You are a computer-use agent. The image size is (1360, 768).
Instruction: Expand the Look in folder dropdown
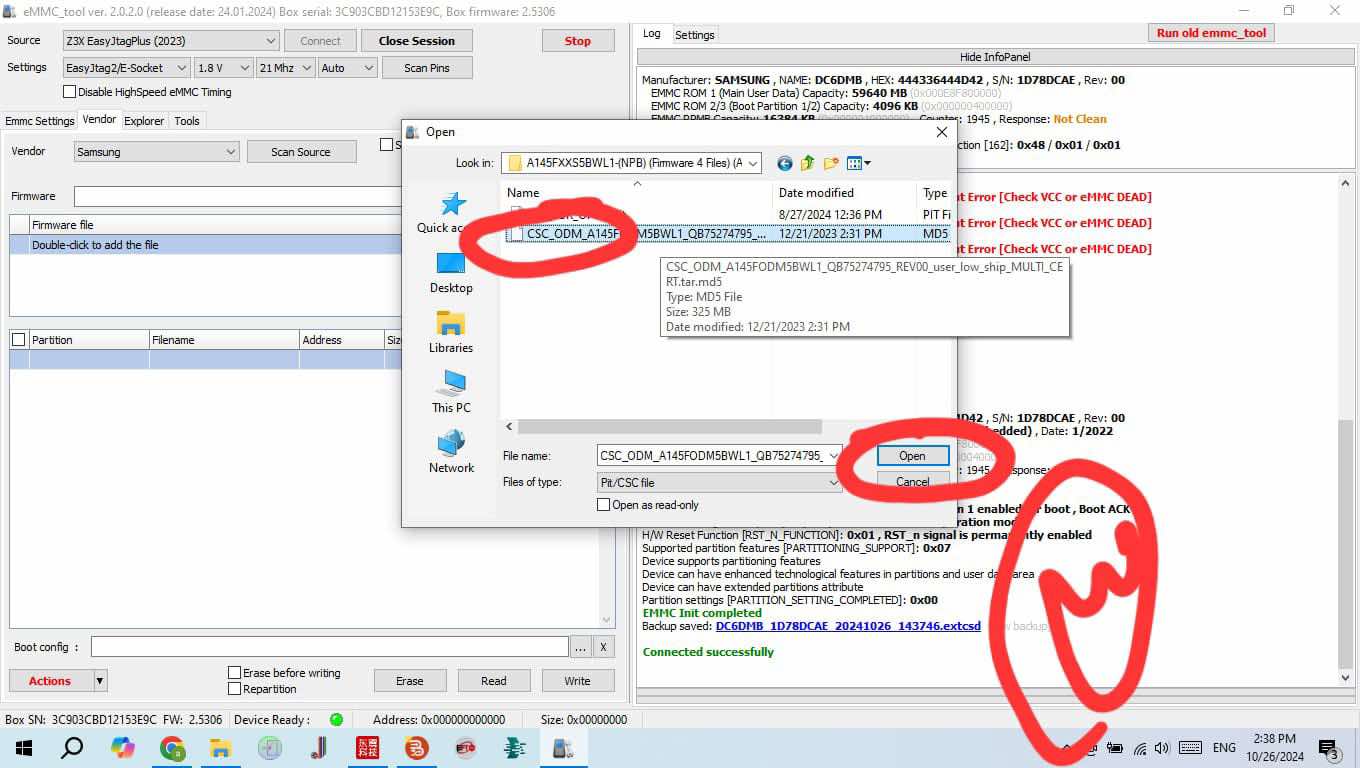(x=753, y=163)
